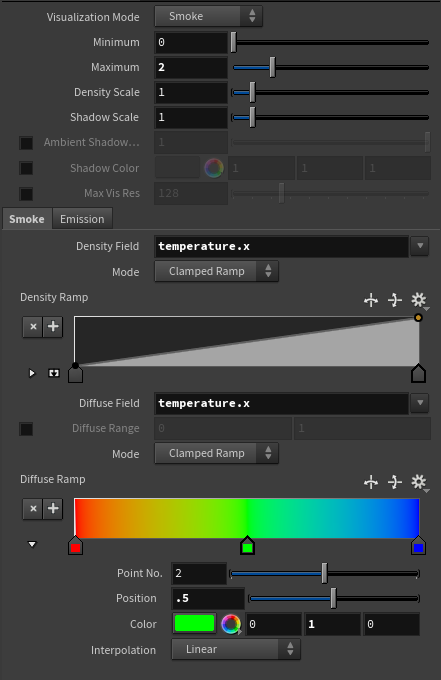Add point to the Density Ramp
The width and height of the screenshot is (441, 680).
click(53, 327)
